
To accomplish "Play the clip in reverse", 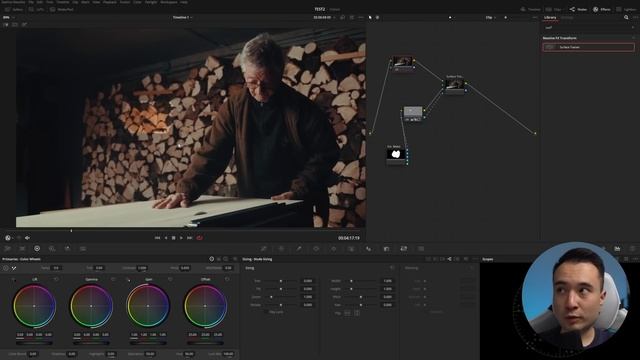I will pos(166,238).
